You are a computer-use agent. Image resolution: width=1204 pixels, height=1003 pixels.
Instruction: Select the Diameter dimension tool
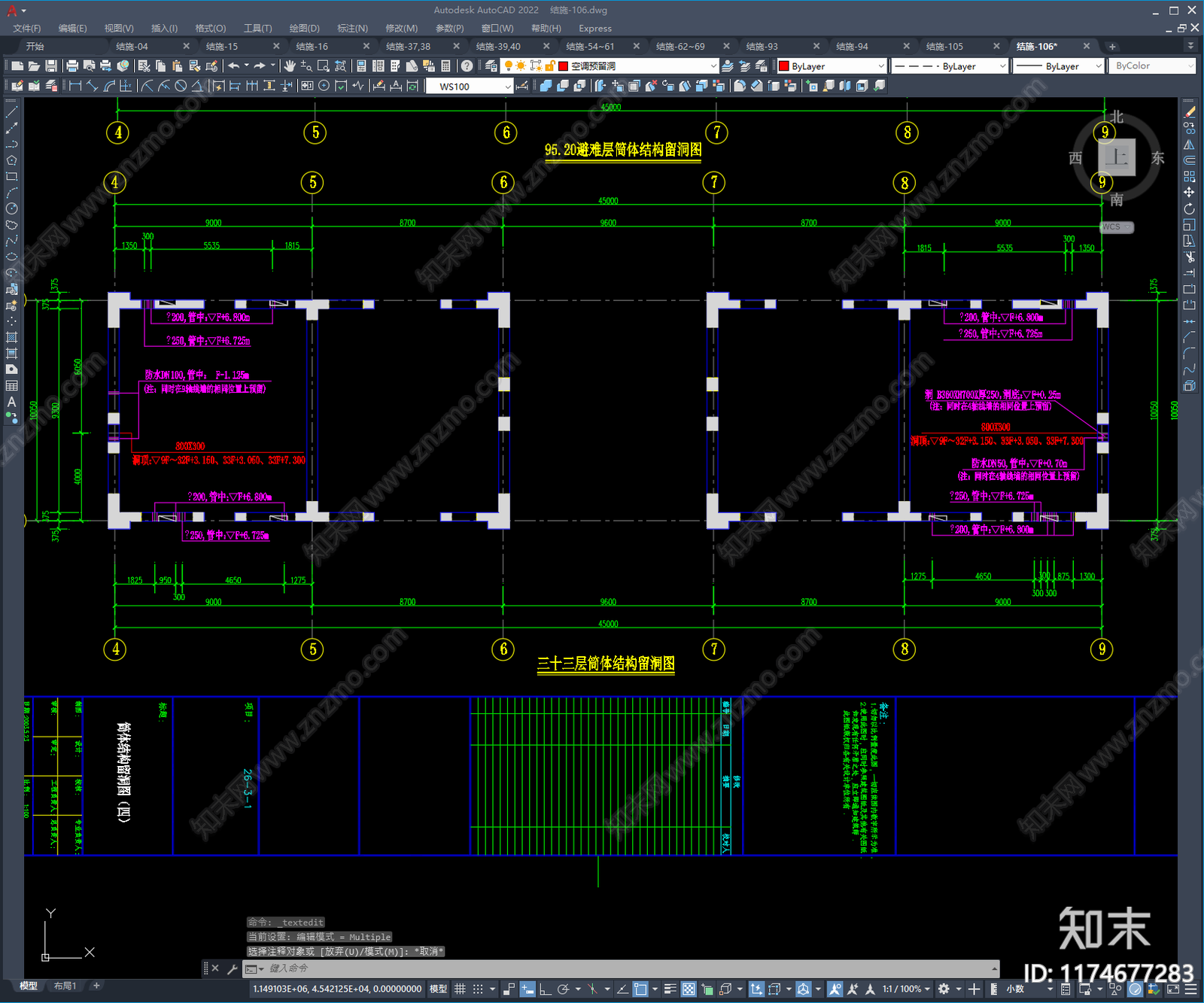181,86
